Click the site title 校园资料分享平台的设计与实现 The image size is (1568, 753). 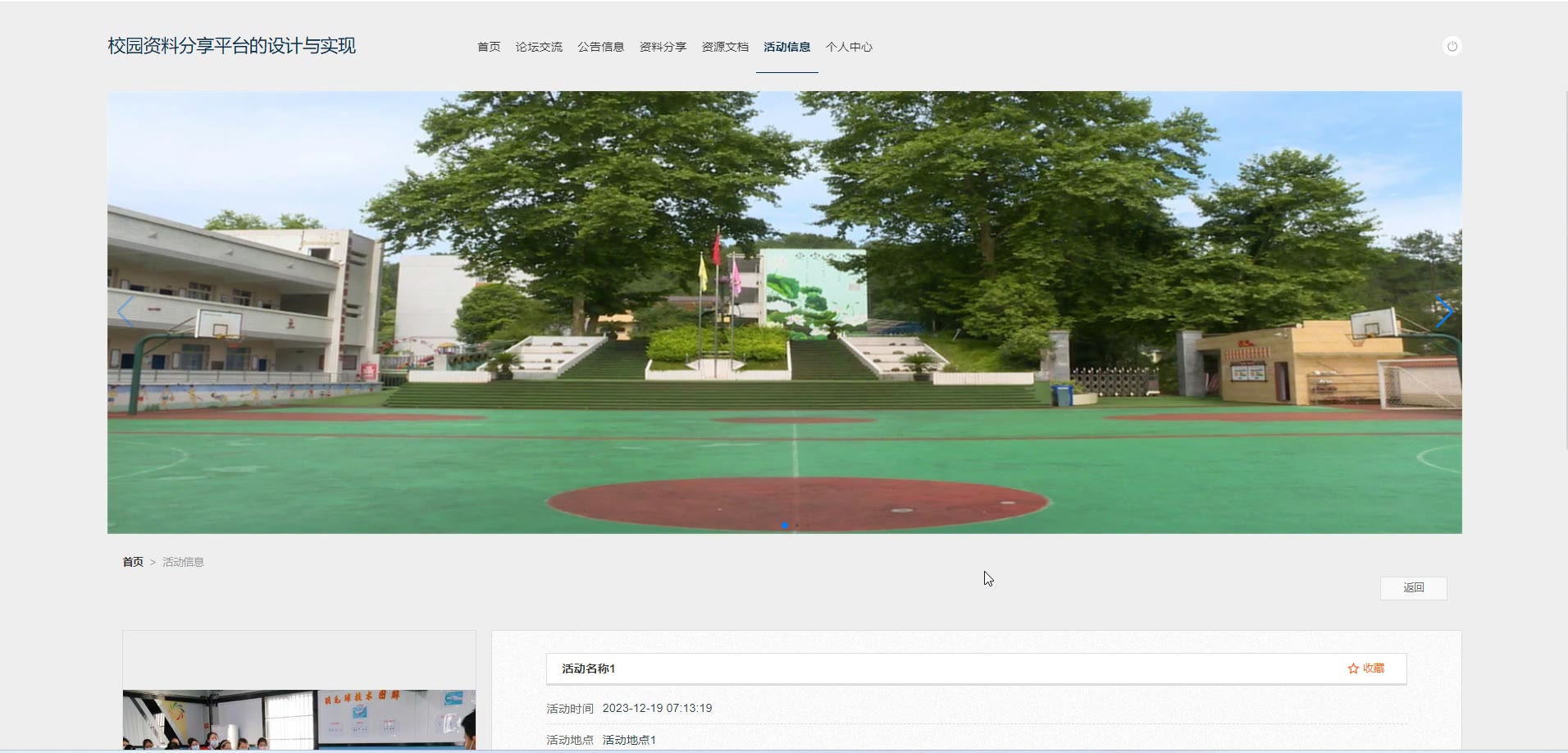(231, 46)
